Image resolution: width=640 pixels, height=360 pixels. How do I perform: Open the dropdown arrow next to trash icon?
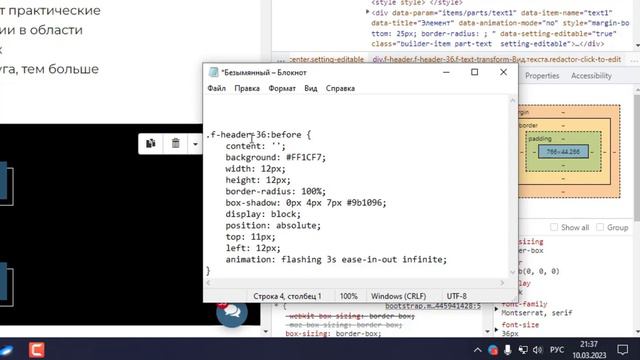(195, 144)
